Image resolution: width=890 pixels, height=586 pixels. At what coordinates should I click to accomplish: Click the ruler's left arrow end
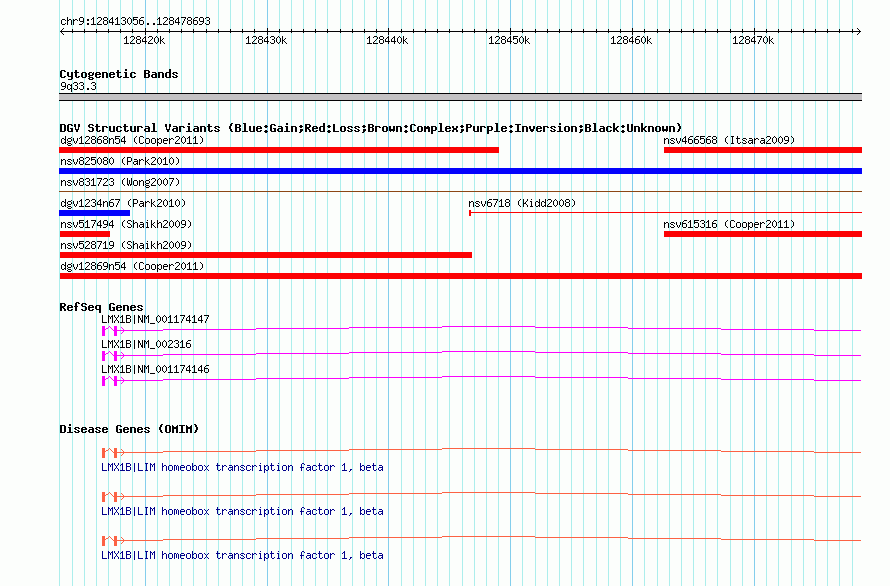[x=62, y=31]
